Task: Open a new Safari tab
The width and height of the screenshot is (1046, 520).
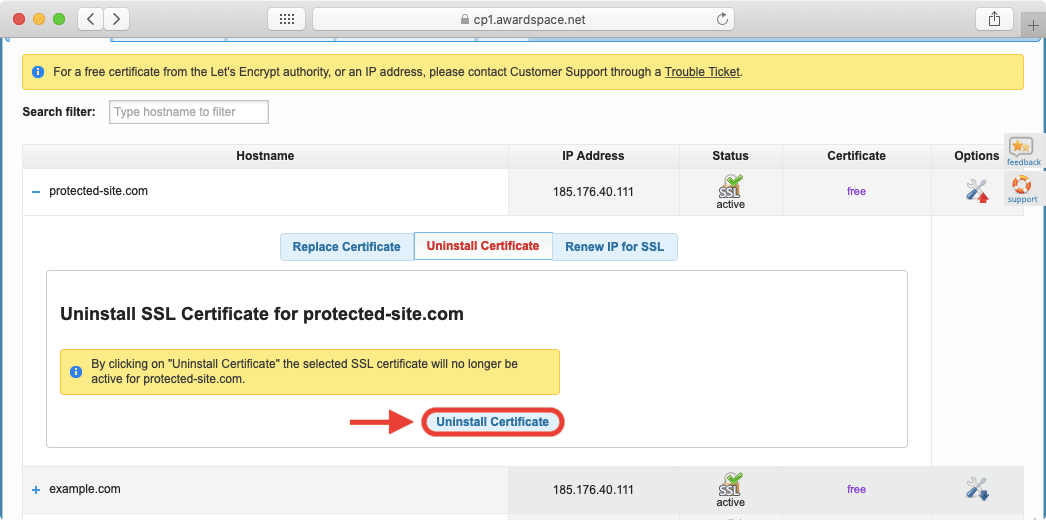Action: (x=1033, y=26)
